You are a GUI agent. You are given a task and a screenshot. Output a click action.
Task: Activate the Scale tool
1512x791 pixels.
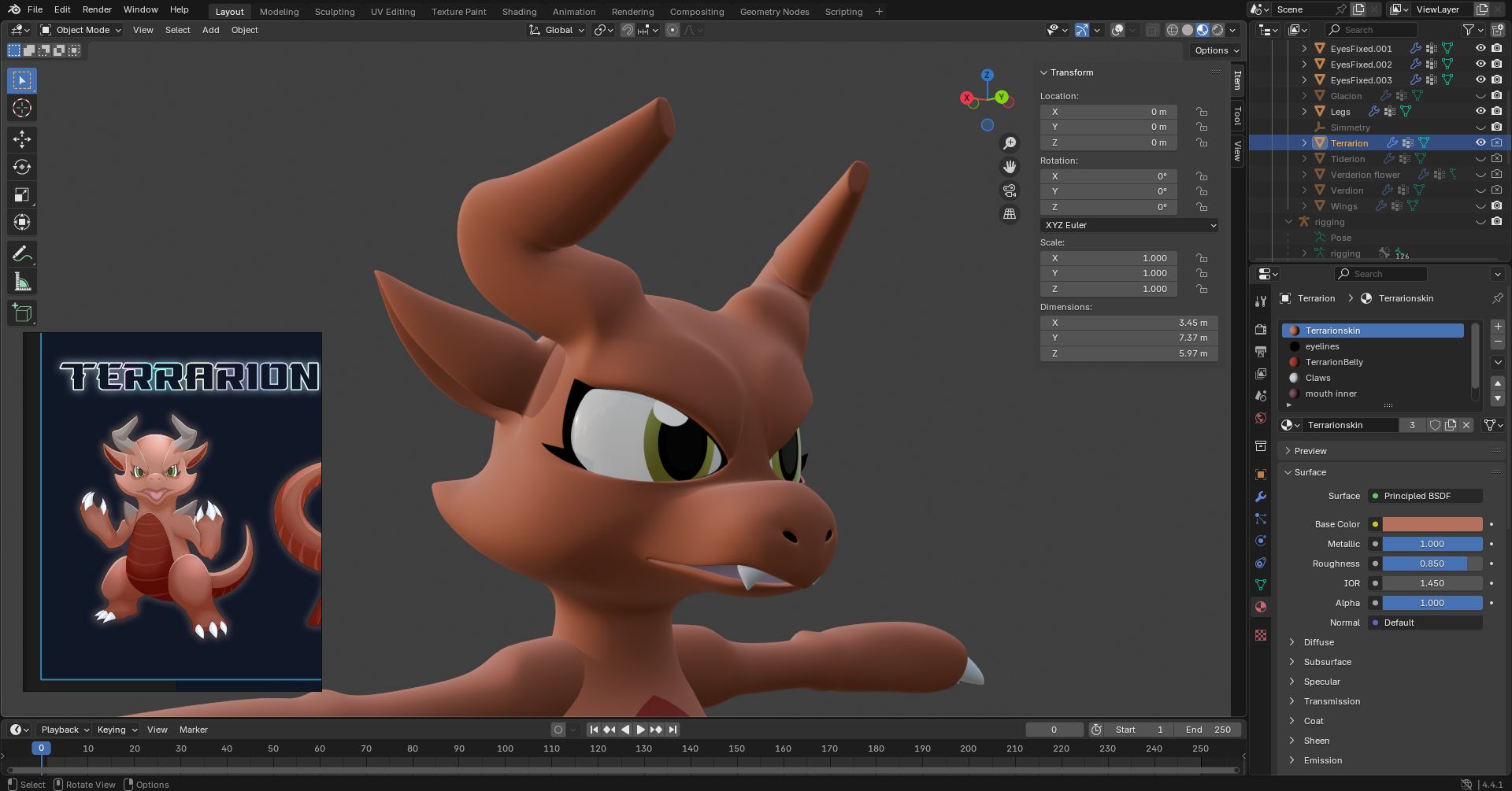[x=22, y=194]
